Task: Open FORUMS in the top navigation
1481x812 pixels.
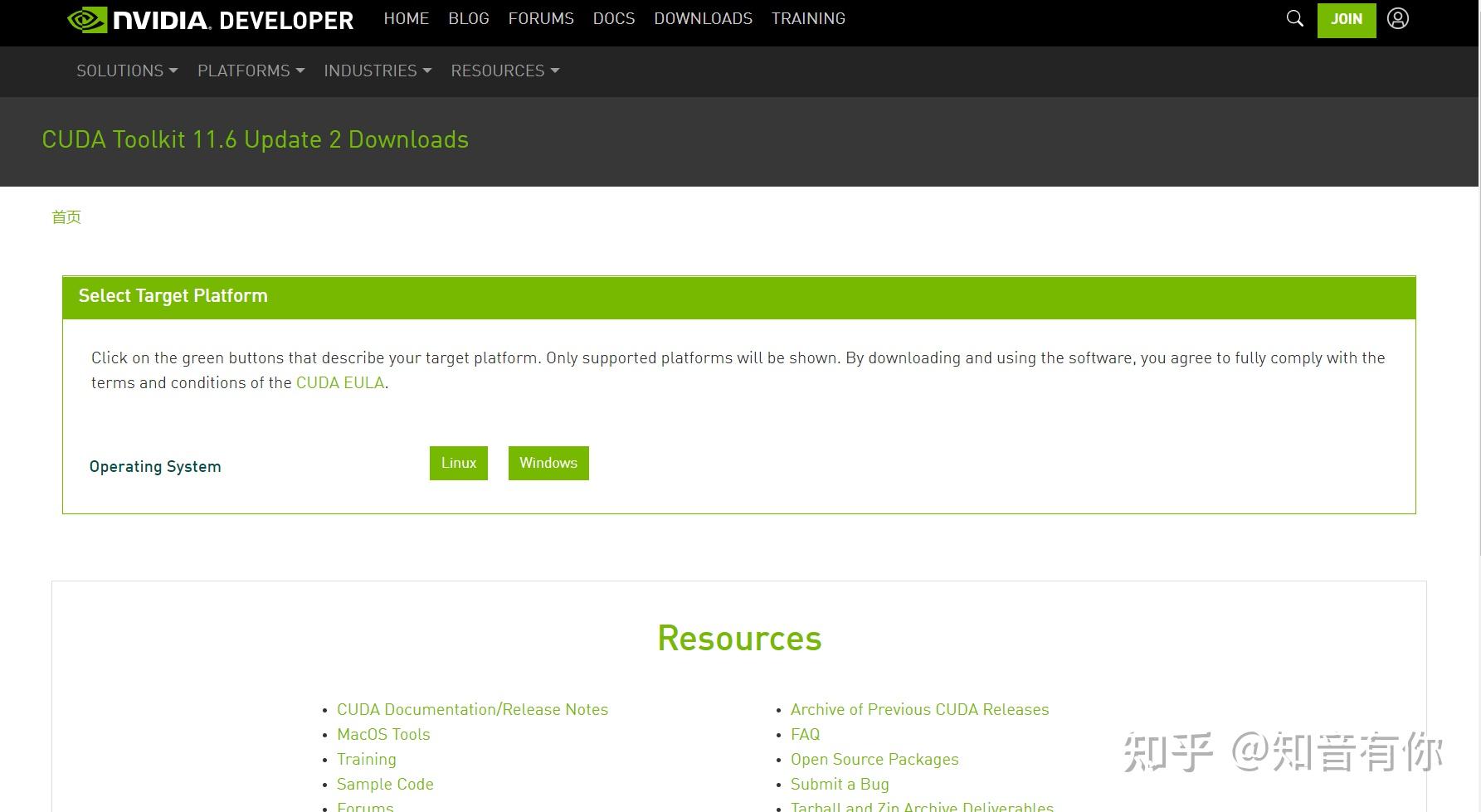Action: [x=541, y=18]
